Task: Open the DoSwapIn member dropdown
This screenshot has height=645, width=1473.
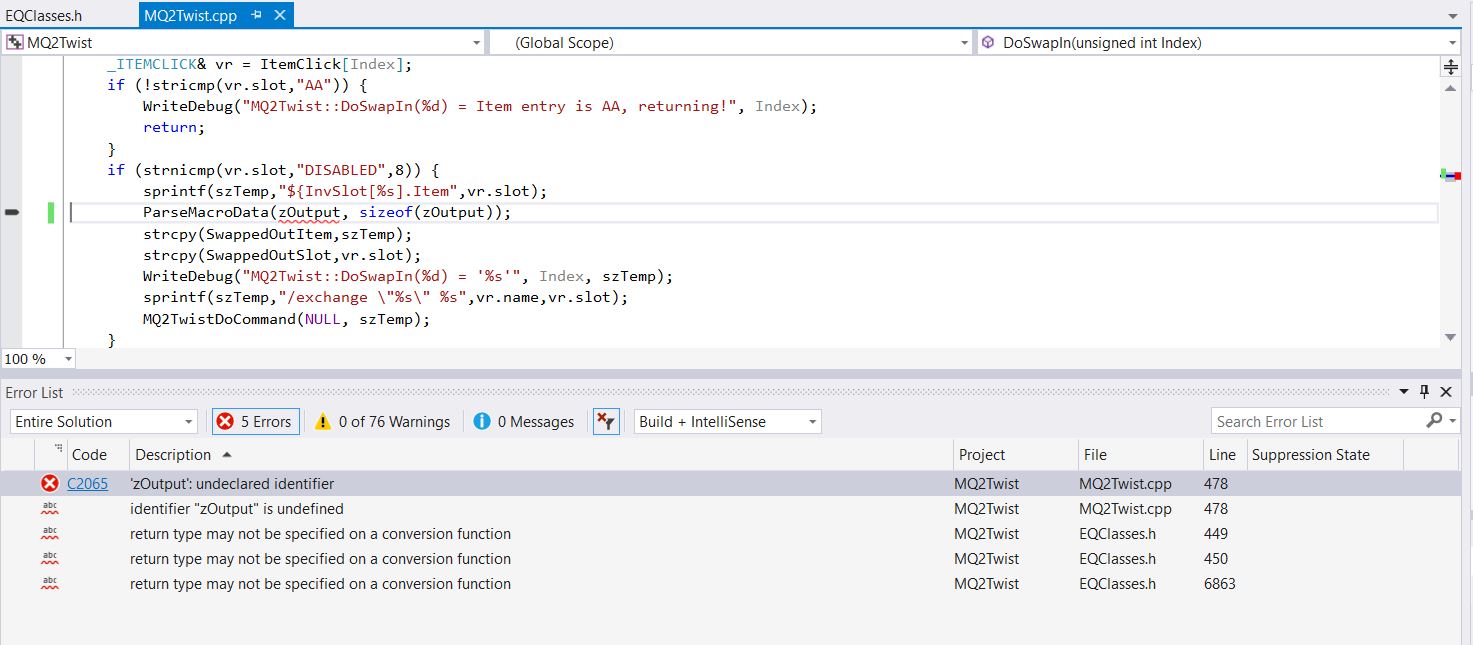Action: tap(1453, 43)
